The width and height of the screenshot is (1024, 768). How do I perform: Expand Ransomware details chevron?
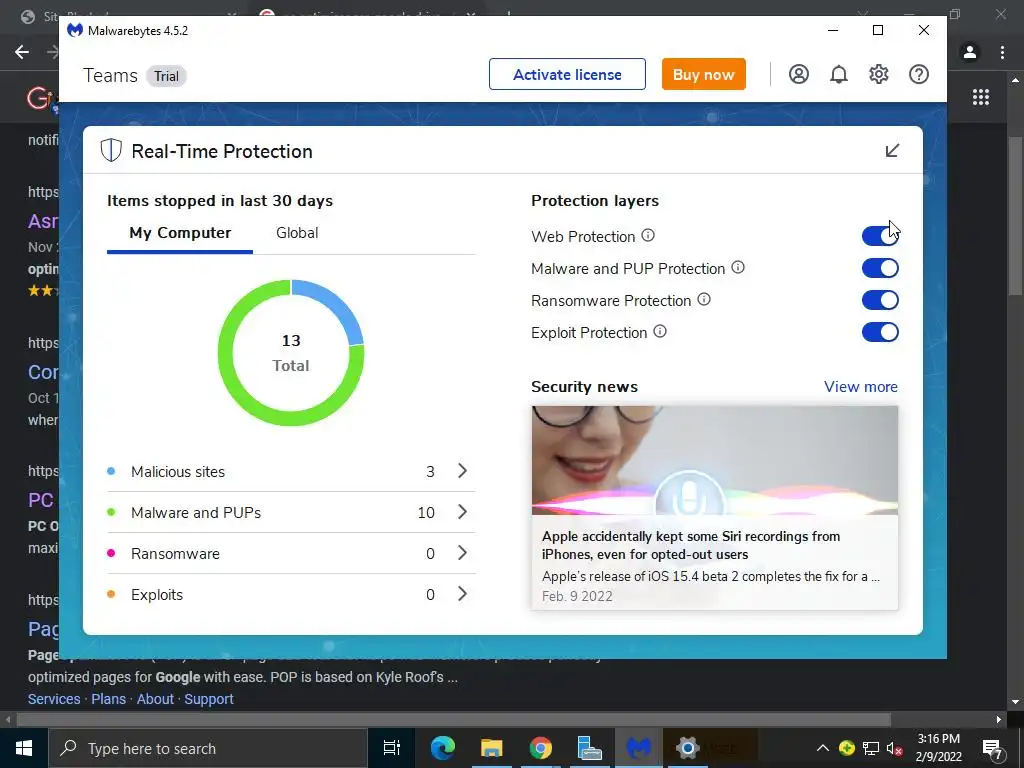coord(462,553)
